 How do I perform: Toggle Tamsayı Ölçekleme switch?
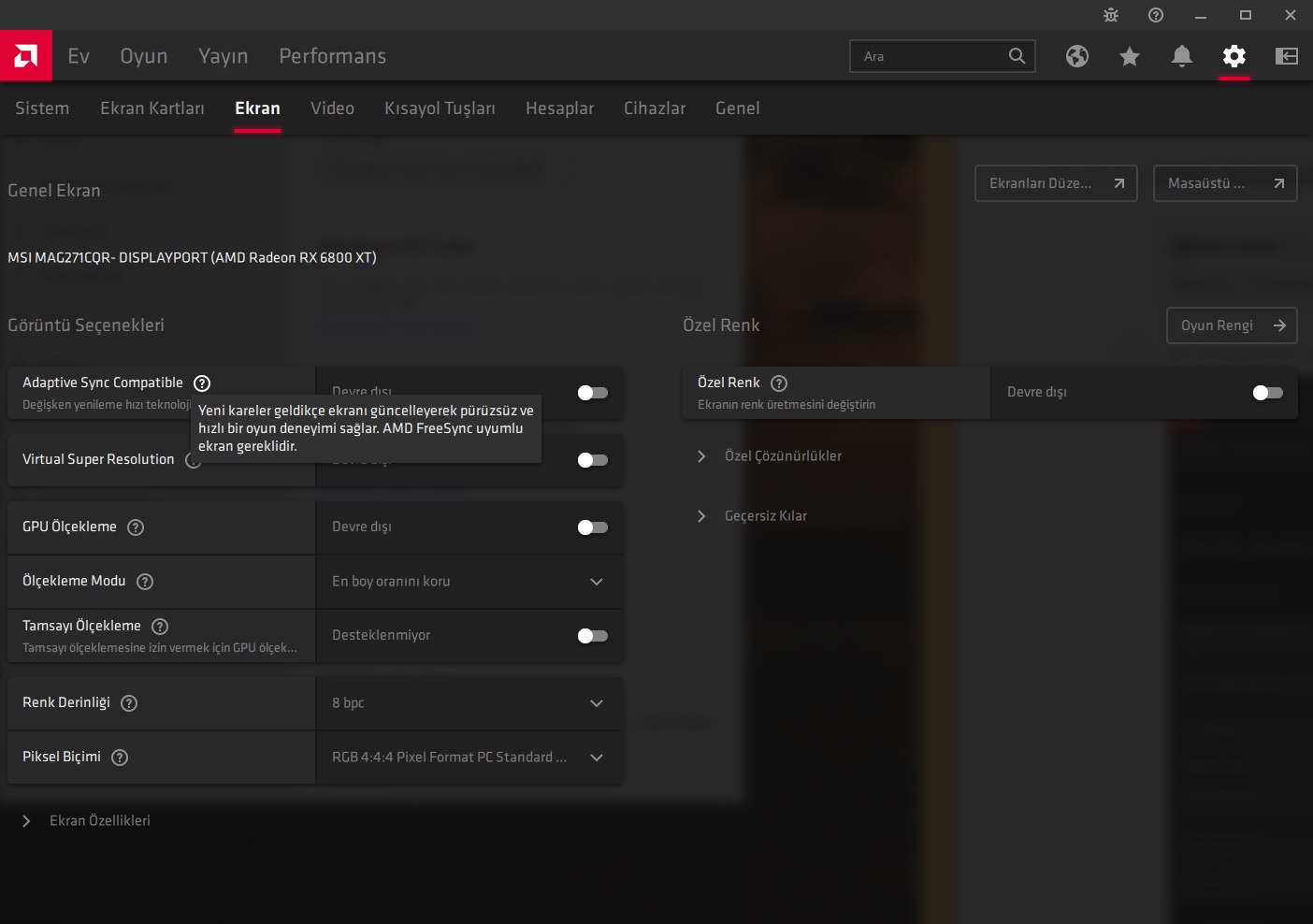[592, 636]
